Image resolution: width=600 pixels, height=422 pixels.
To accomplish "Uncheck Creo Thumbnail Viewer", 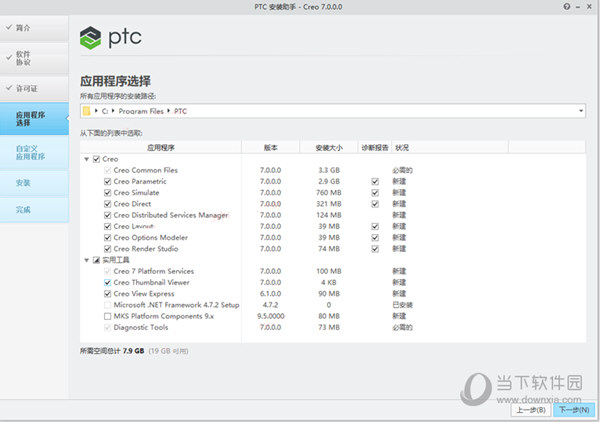I will (108, 282).
